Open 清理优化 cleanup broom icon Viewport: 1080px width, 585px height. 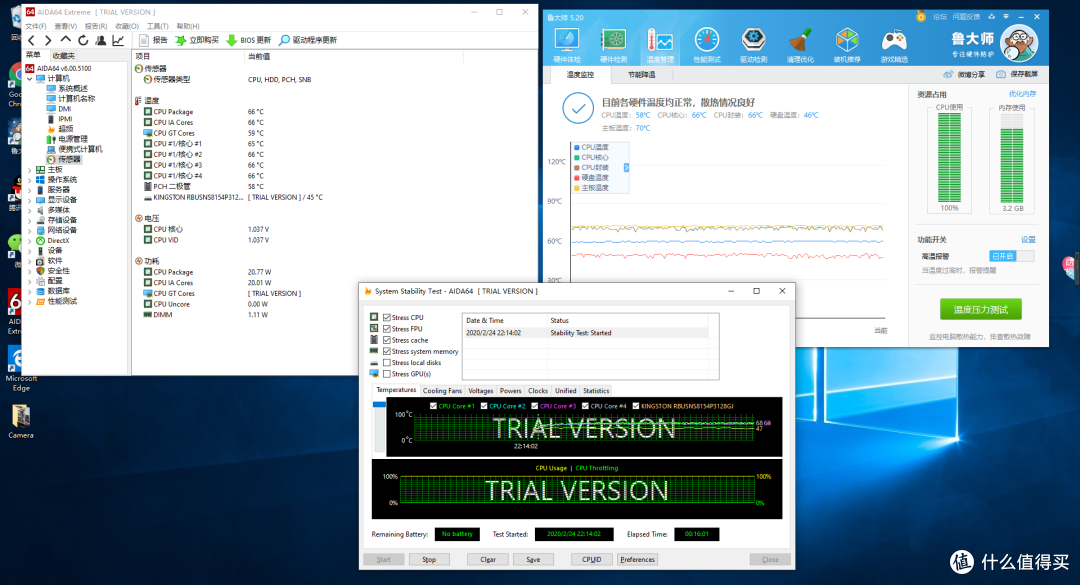click(x=800, y=45)
